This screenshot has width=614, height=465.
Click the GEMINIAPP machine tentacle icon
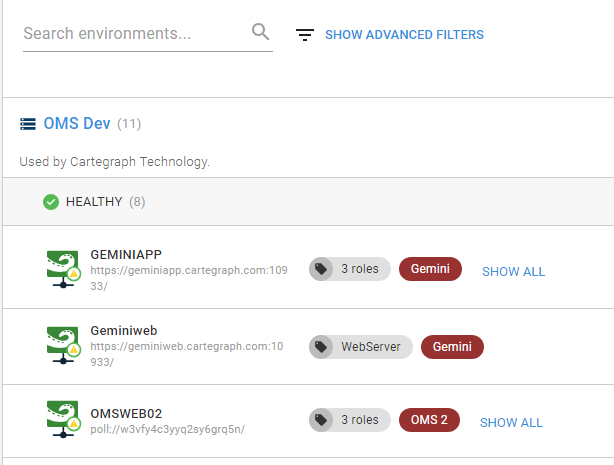(63, 270)
